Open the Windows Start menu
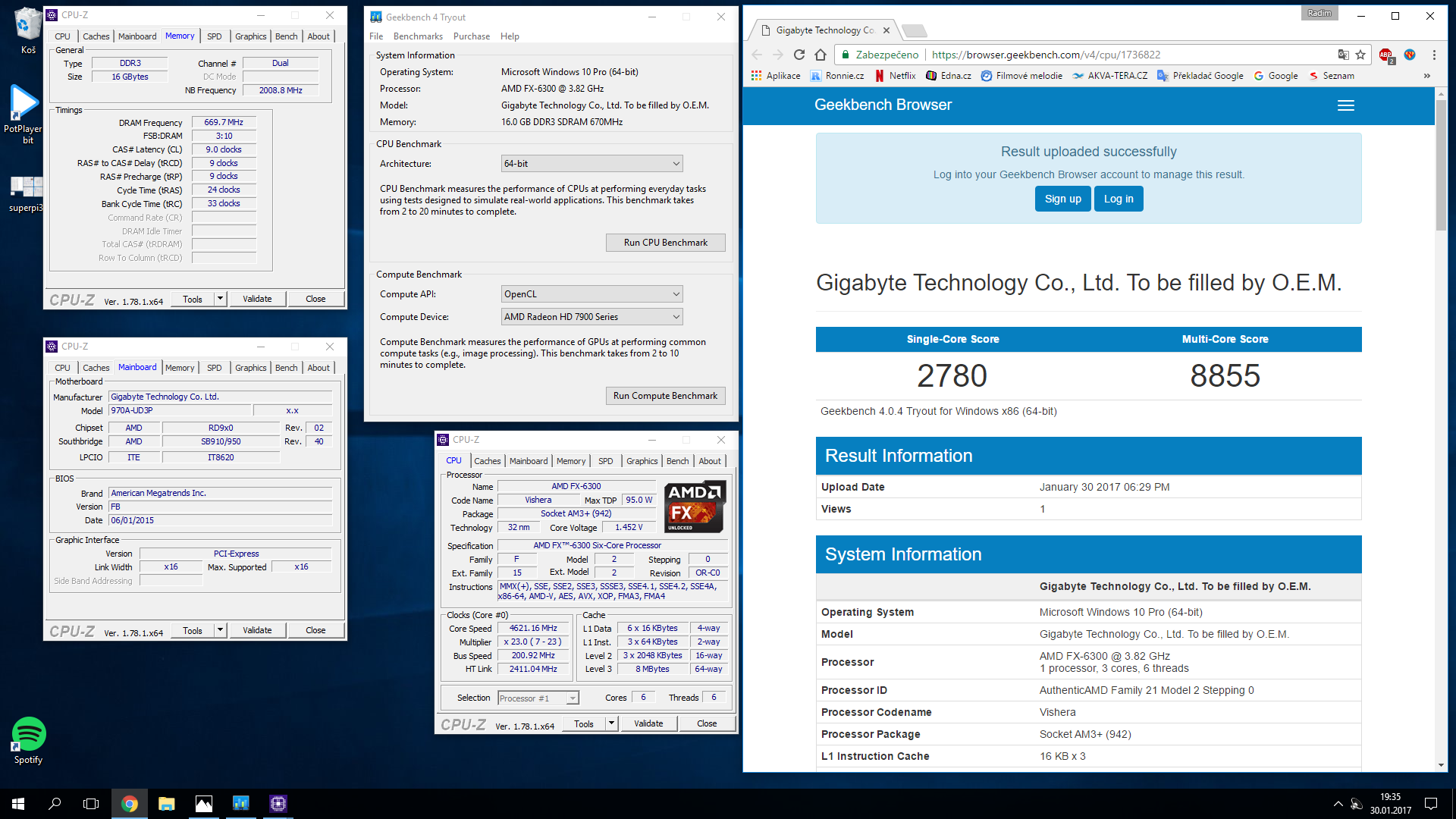Image resolution: width=1456 pixels, height=819 pixels. click(18, 804)
